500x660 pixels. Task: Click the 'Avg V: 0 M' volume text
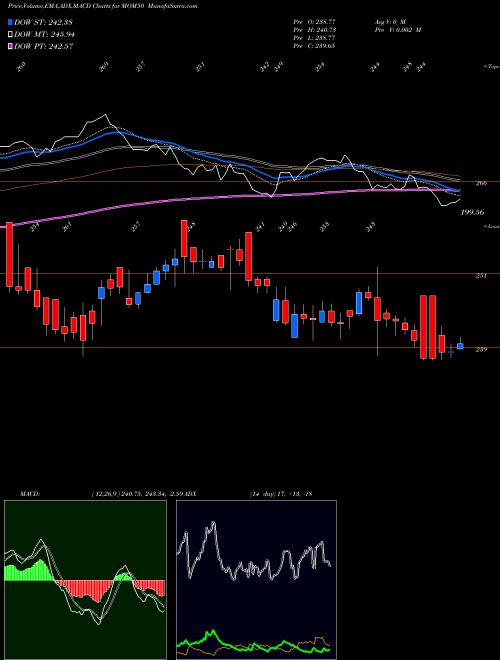[389, 21]
